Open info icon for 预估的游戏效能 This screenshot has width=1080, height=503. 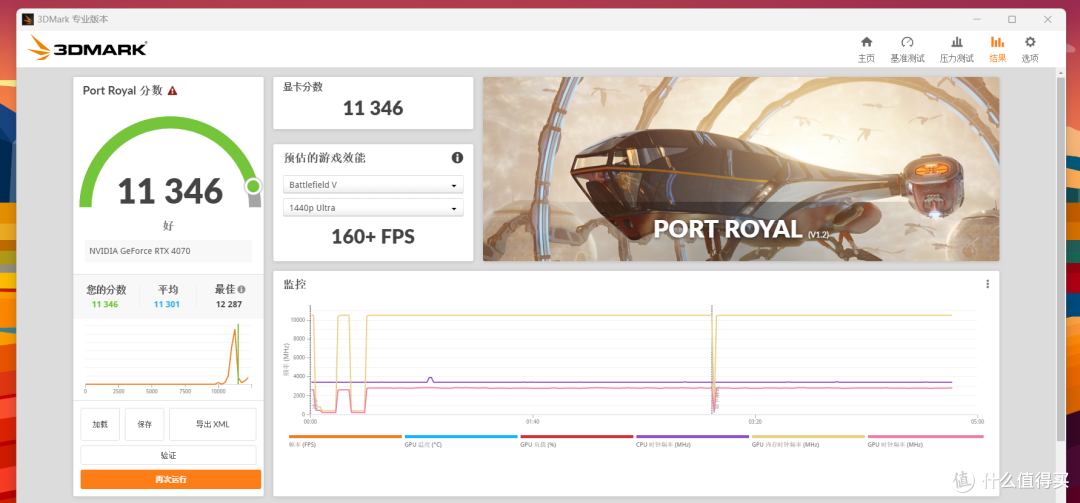(457, 158)
